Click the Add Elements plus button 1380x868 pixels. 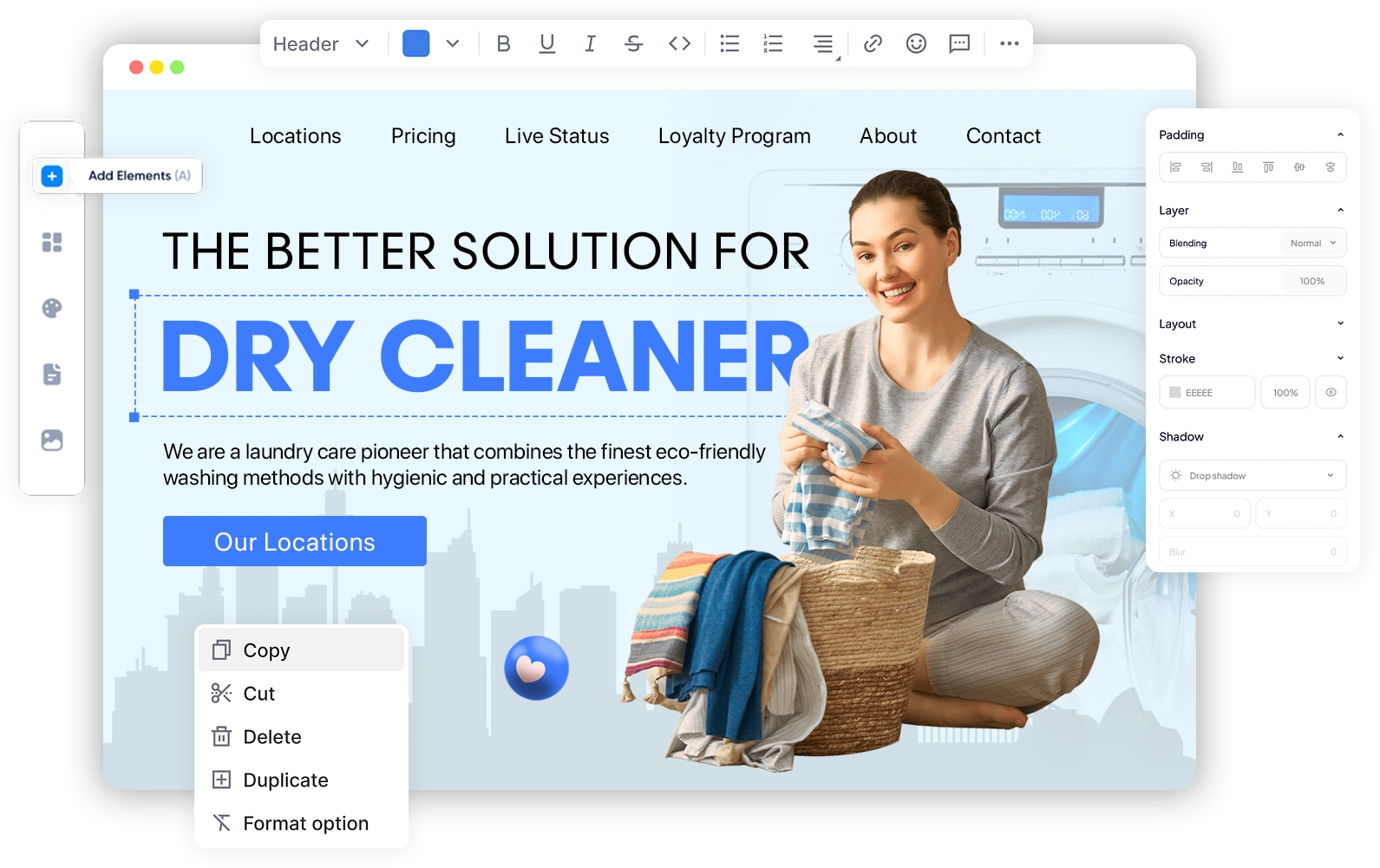(x=52, y=176)
